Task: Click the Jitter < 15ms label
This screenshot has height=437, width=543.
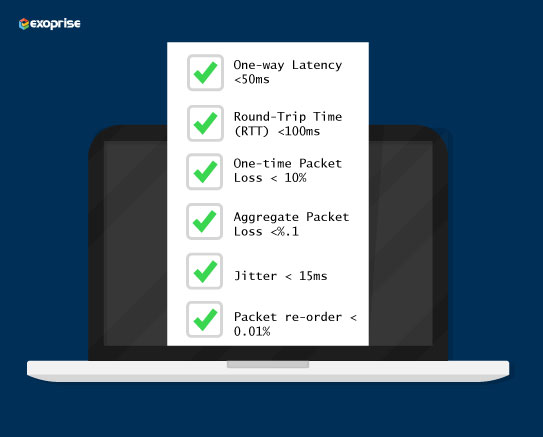Action: [x=281, y=276]
